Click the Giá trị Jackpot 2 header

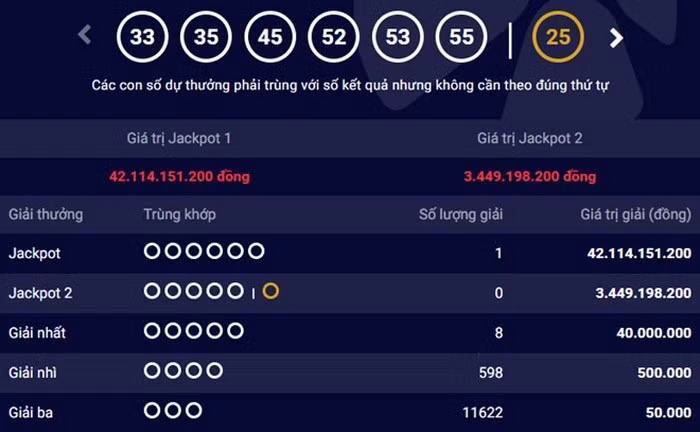tap(529, 138)
